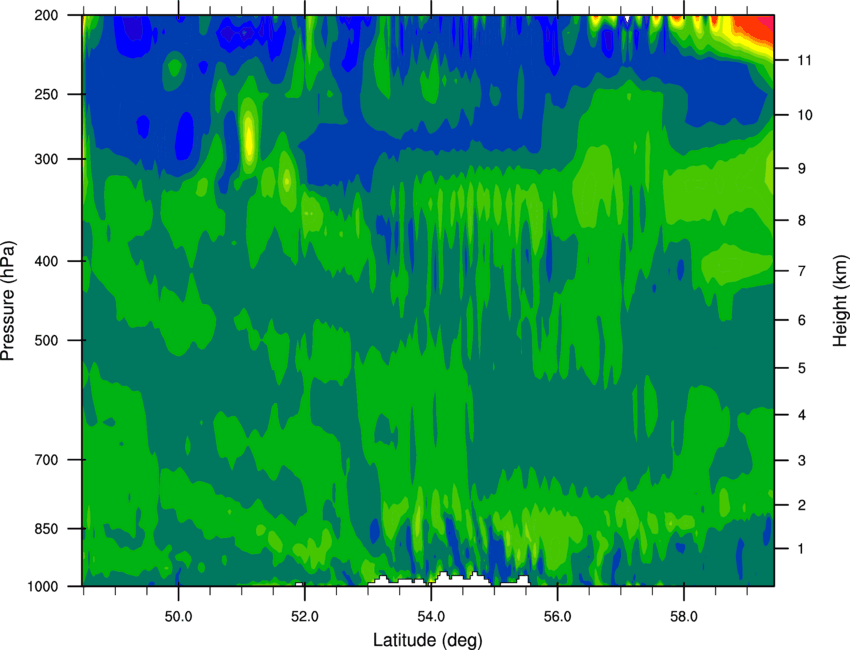
Task: Select the 850 pressure tick label
Action: coord(47,529)
